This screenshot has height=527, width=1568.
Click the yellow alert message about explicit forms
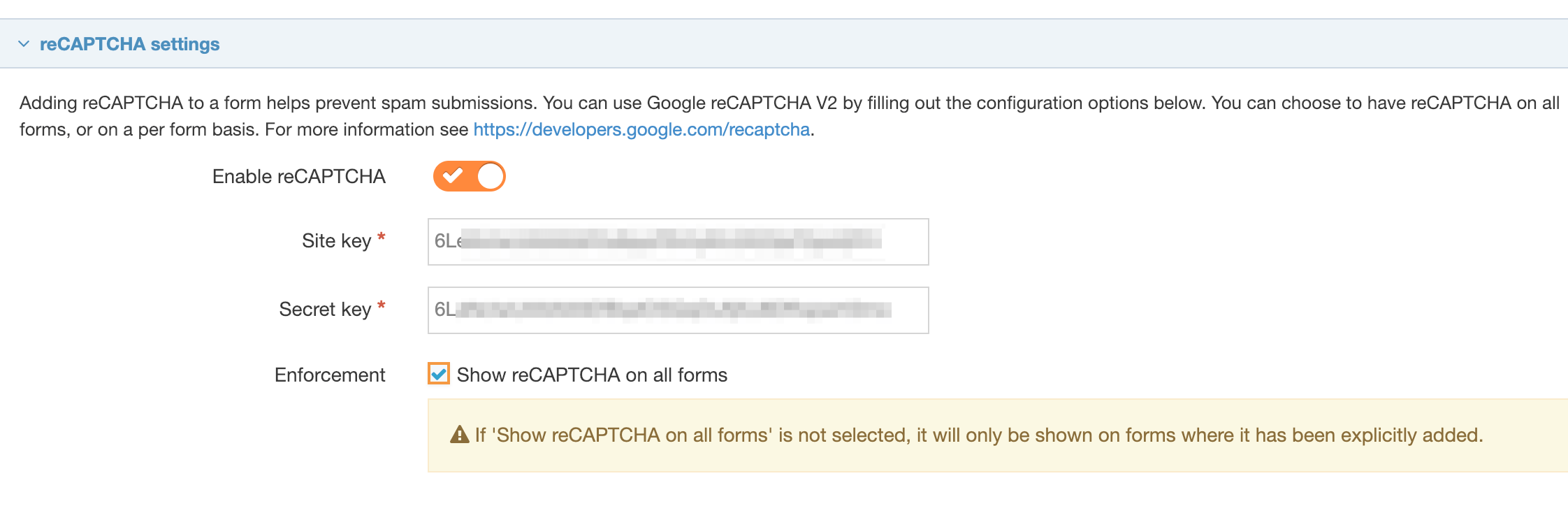[x=978, y=435]
